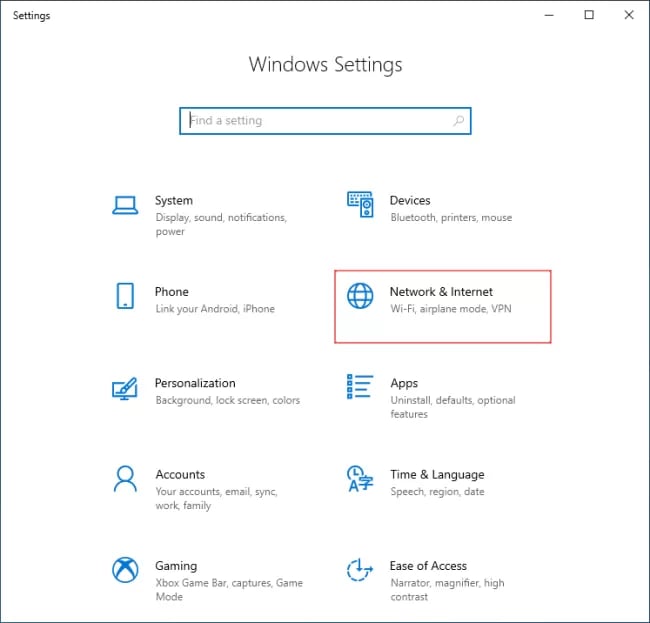Maximize the Settings window
Viewport: 650px width, 623px height.
pyautogui.click(x=589, y=15)
